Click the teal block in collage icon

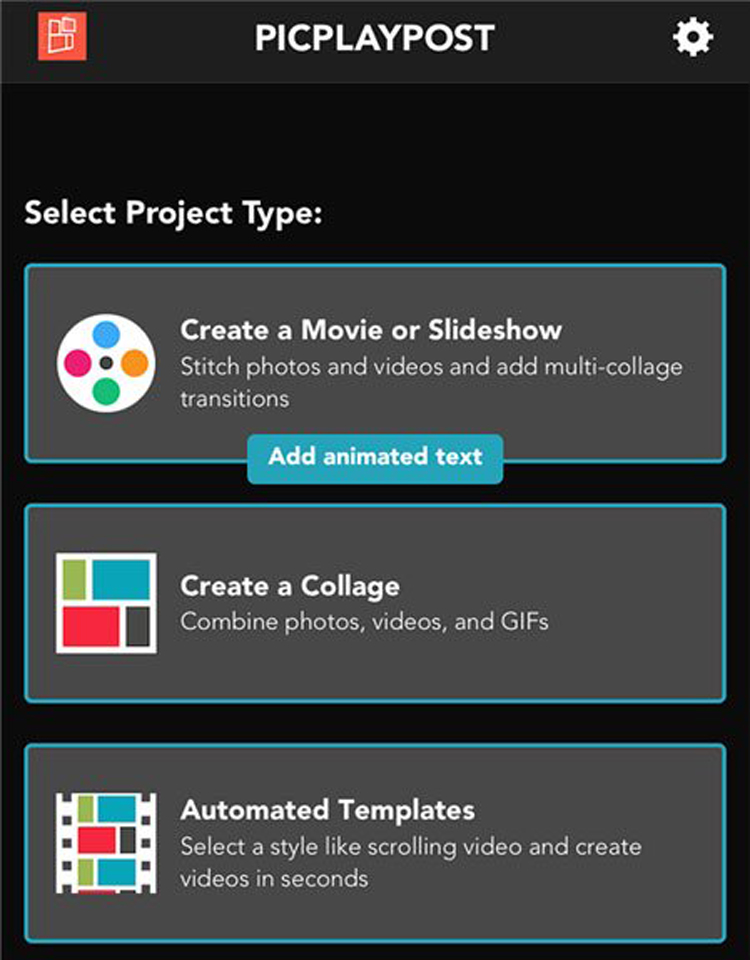click(x=121, y=579)
